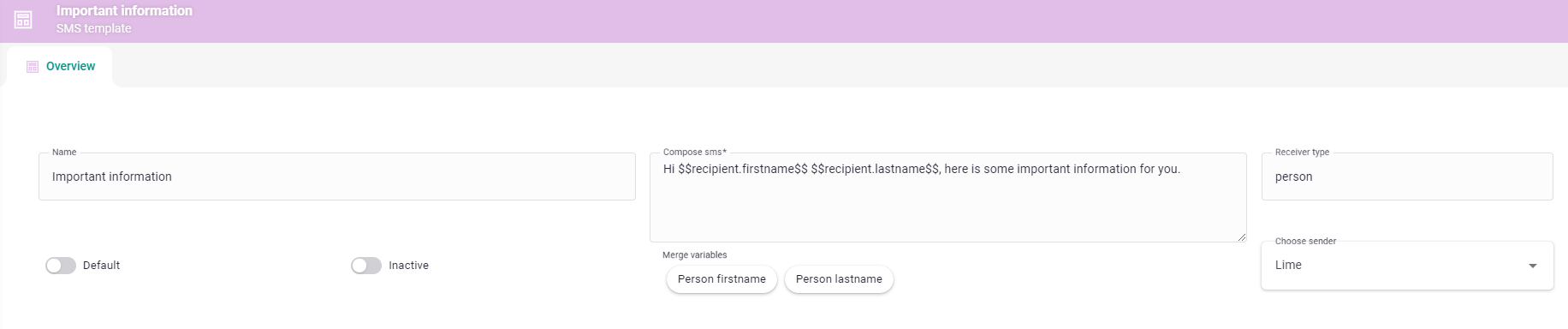Screen dimensions: 1568x329
Task: Click the Default toggle label text
Action: [x=101, y=266]
